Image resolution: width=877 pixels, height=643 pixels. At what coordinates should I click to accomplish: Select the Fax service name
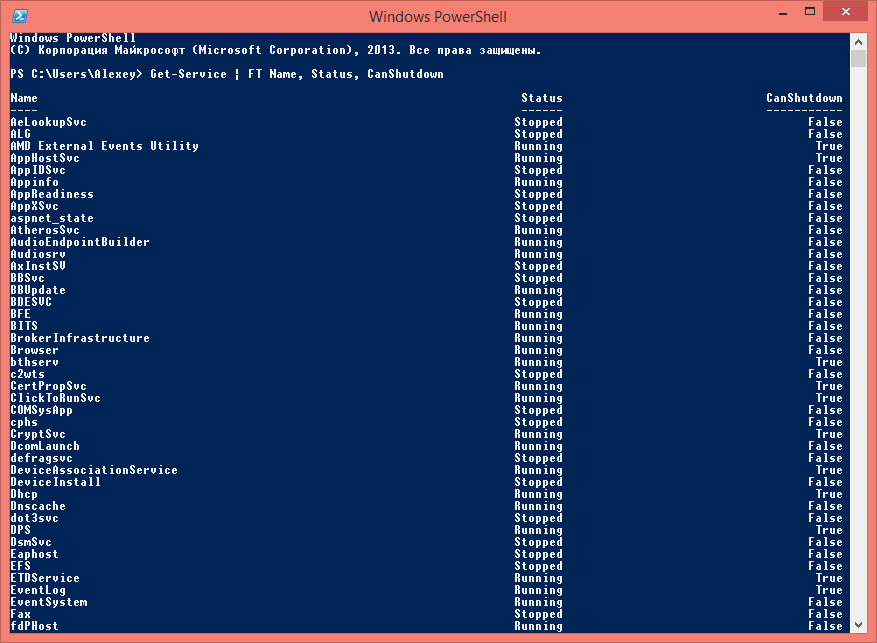(21, 614)
